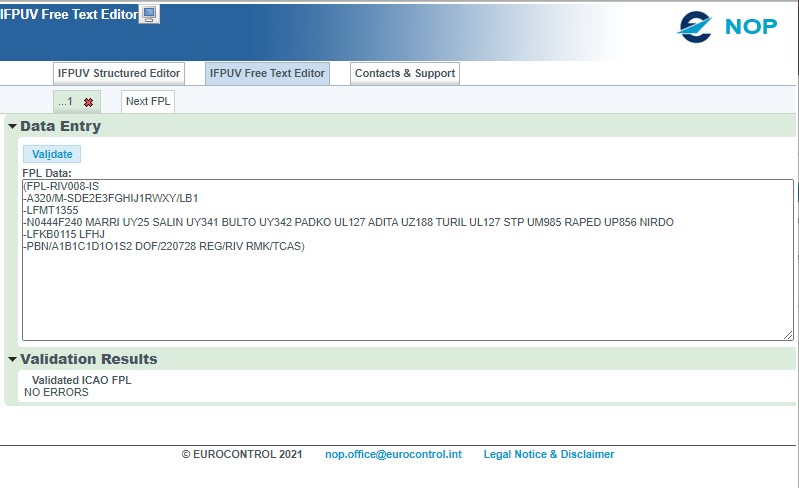Click the EUROCONTROL NOP logo
This screenshot has height=488, width=799.
click(727, 27)
